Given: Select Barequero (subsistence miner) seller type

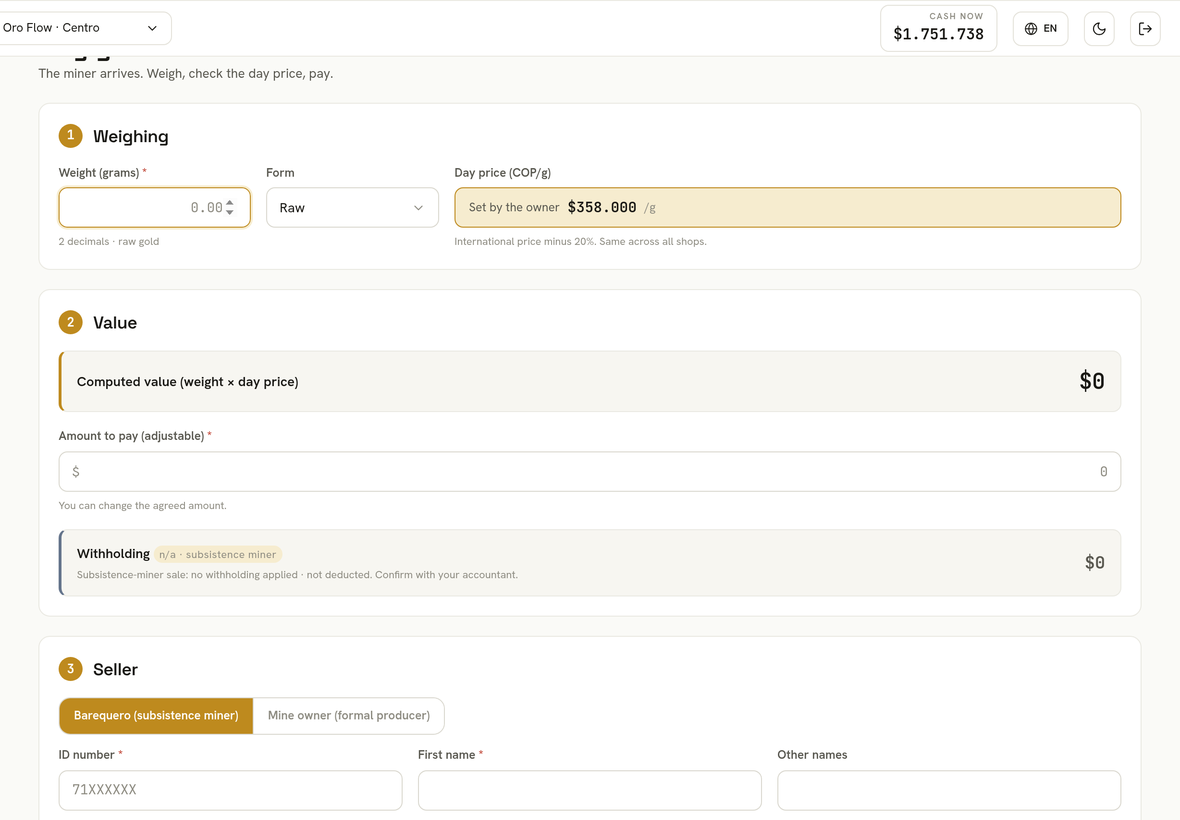Looking at the screenshot, I should pyautogui.click(x=157, y=715).
